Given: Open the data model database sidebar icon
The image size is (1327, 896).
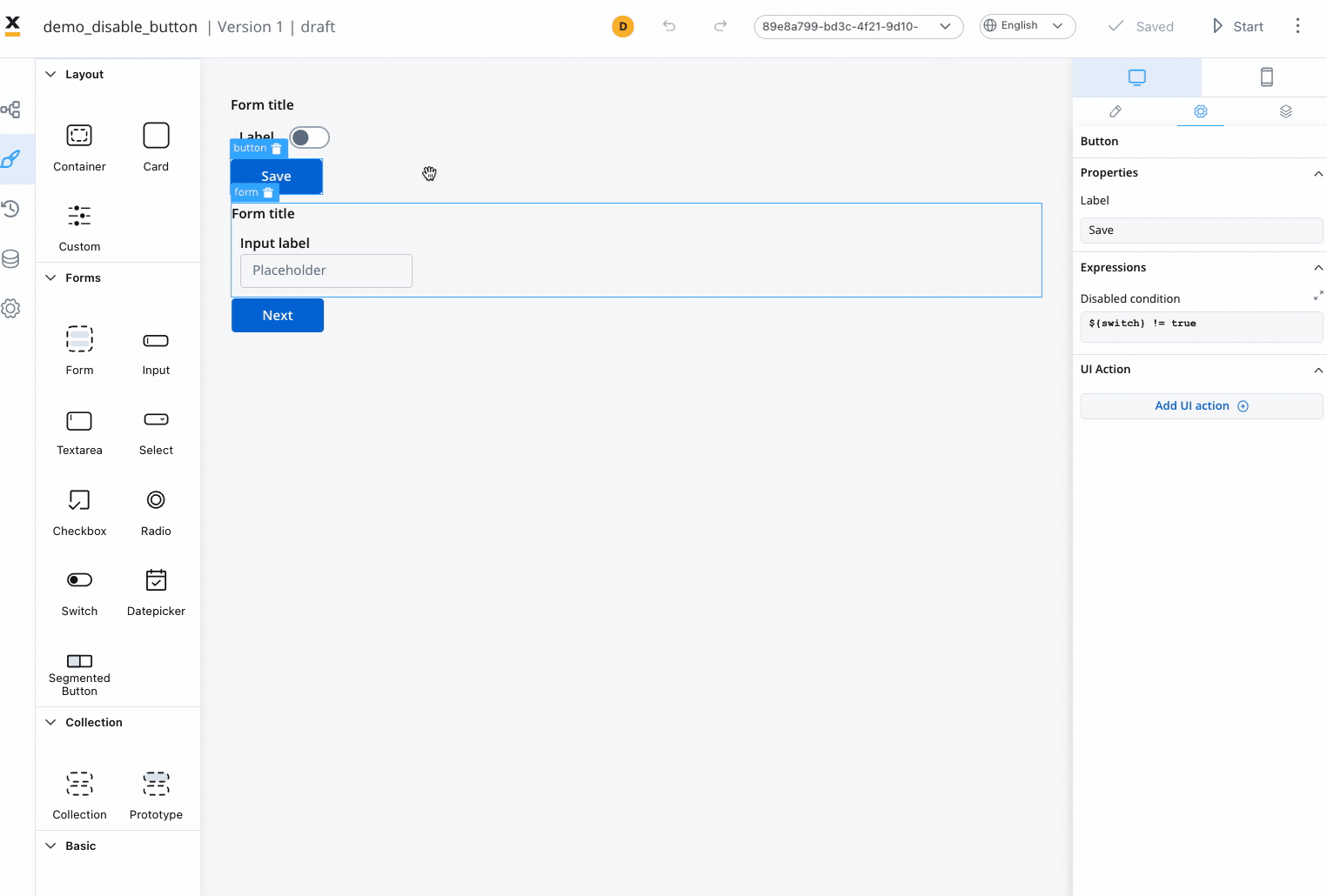Looking at the screenshot, I should tap(10, 258).
